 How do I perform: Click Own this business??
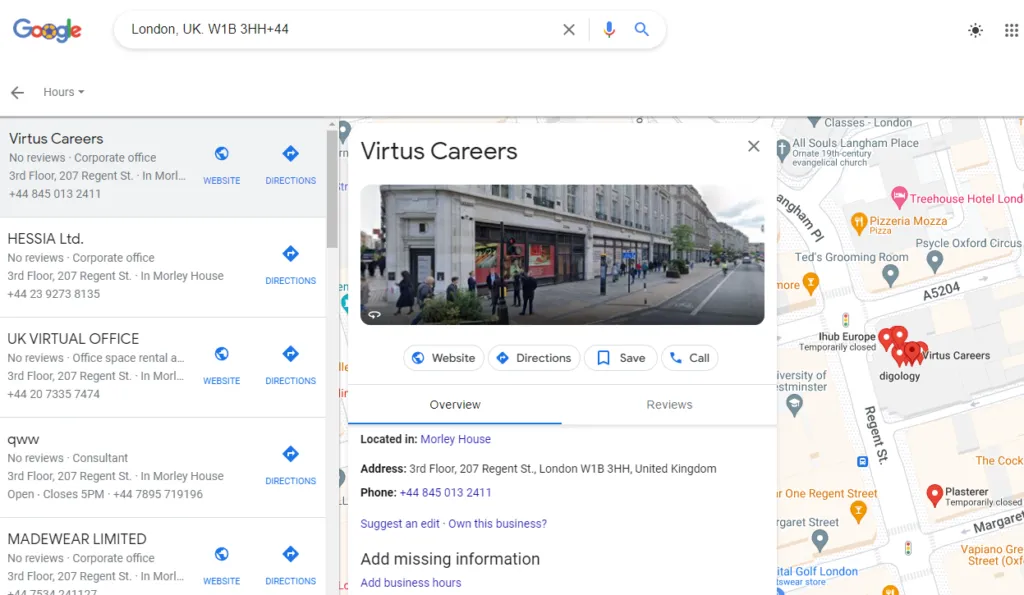coord(498,524)
